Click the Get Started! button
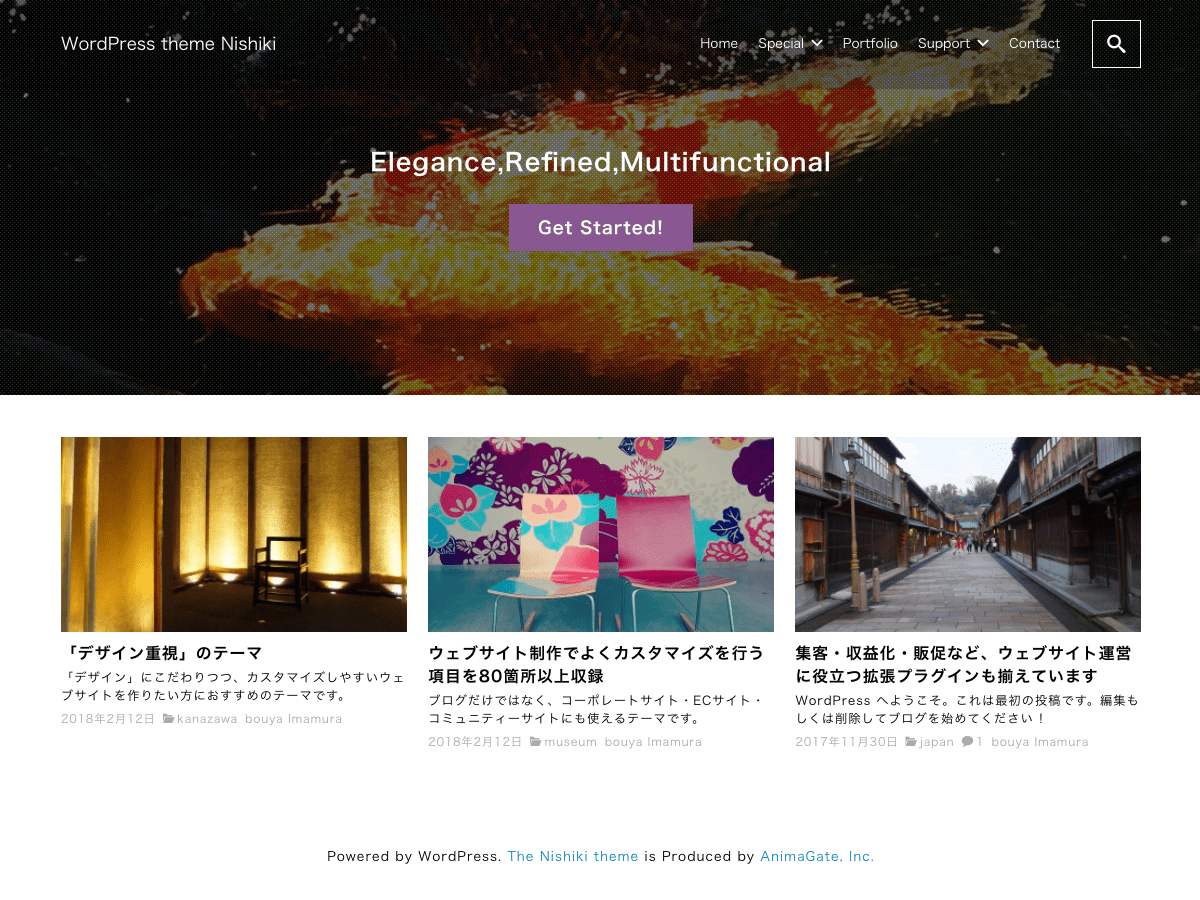 (600, 227)
